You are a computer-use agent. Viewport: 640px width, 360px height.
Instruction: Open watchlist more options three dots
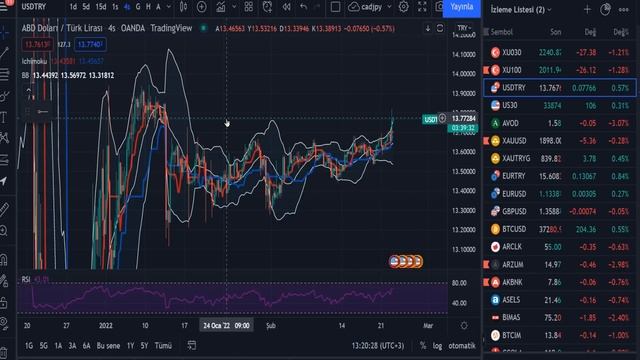point(623,9)
